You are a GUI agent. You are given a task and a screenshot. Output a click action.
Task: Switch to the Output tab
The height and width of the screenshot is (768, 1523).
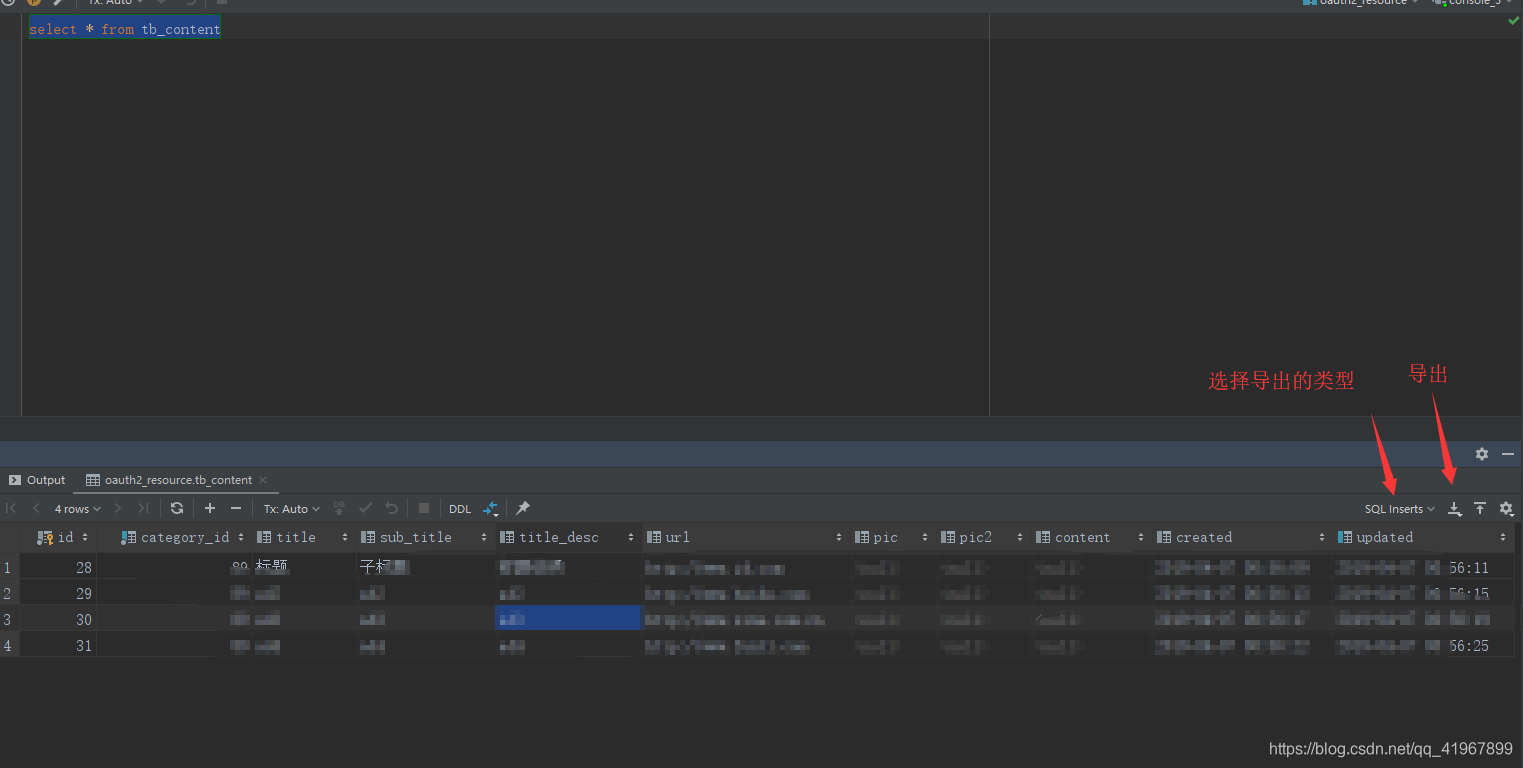[37, 480]
